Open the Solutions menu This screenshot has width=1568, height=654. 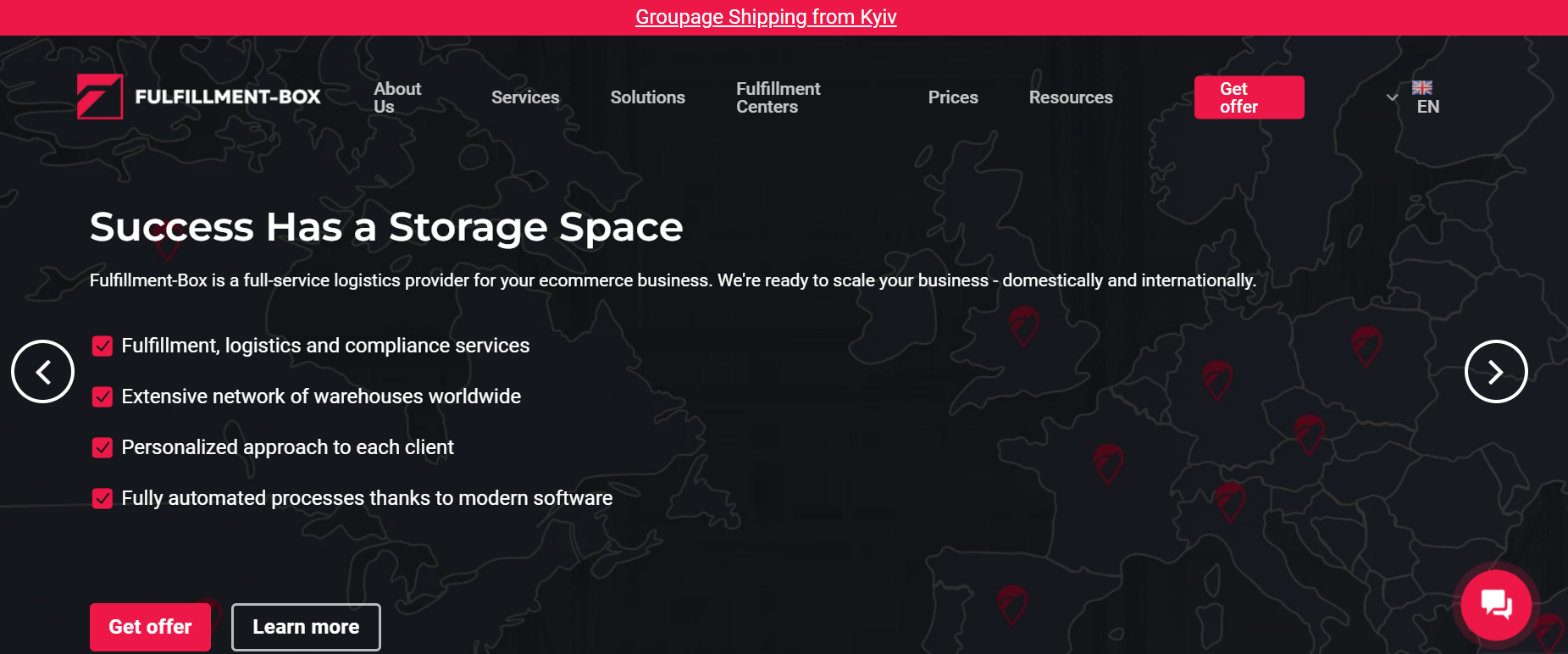(648, 97)
